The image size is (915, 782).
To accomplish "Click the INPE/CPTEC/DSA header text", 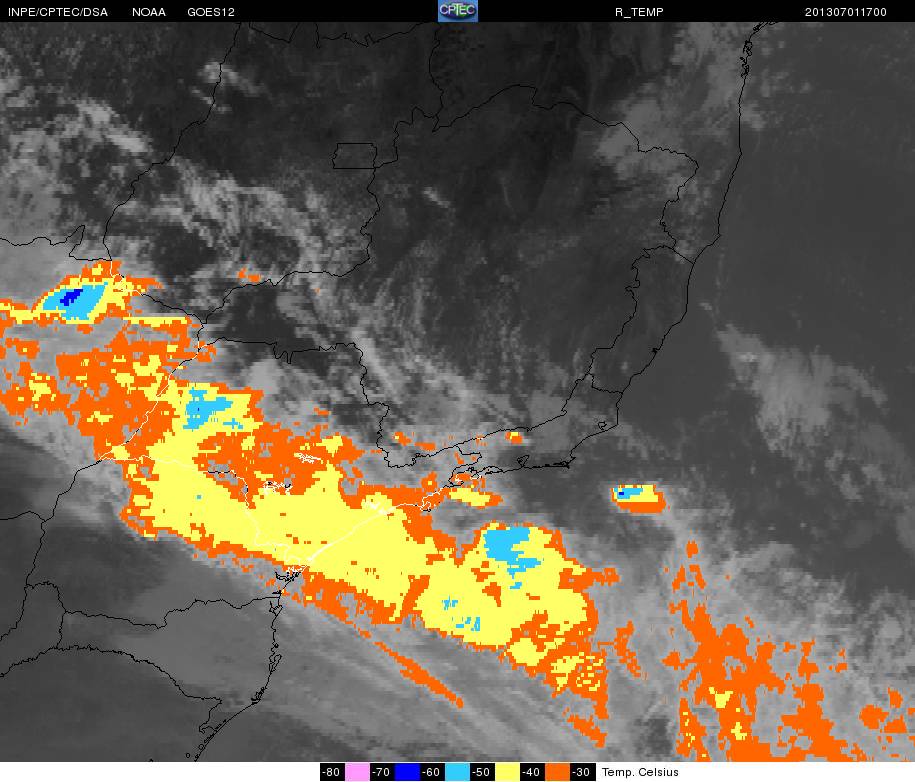I will 58,12.
